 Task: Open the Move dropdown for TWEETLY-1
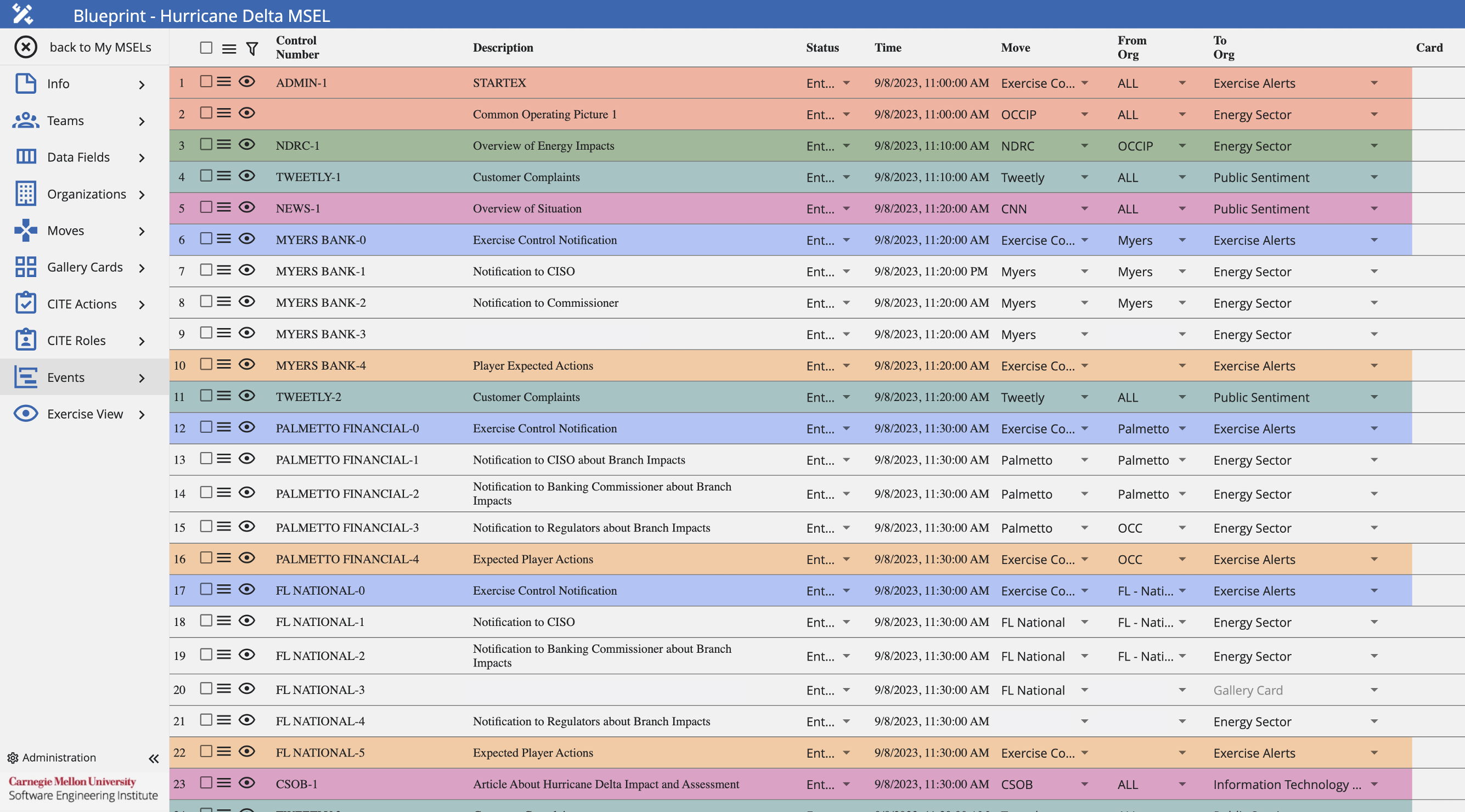pyautogui.click(x=1084, y=177)
